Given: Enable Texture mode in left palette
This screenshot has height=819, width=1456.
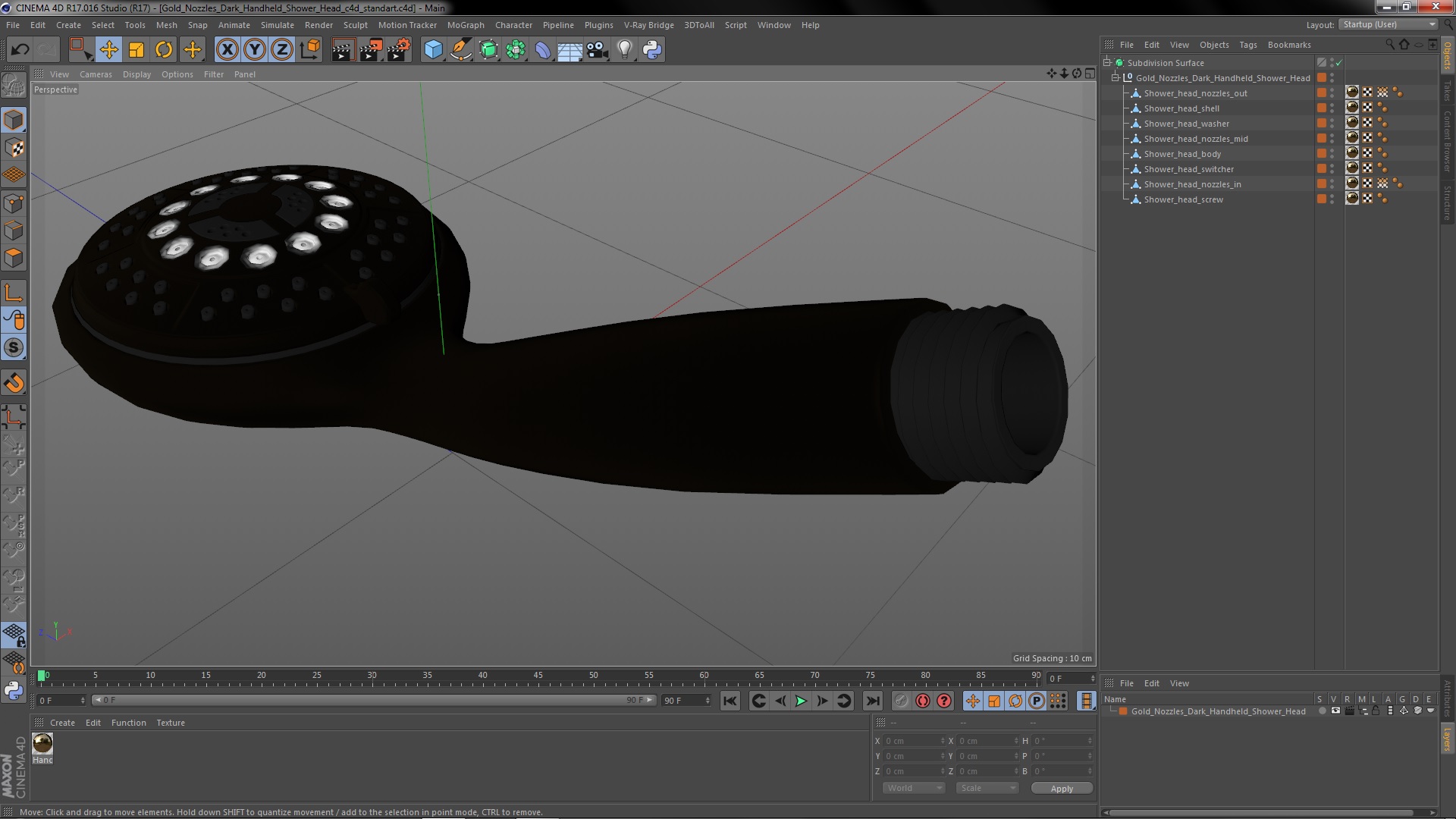Looking at the screenshot, I should click(x=14, y=148).
